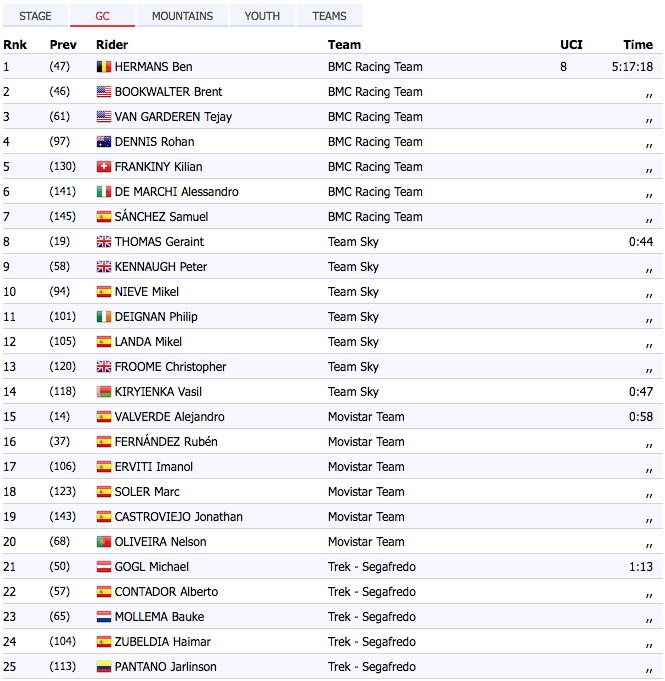The width and height of the screenshot is (665, 681).
Task: Click the Swiss flag beside FRANKINY Kilian
Action: 103,167
